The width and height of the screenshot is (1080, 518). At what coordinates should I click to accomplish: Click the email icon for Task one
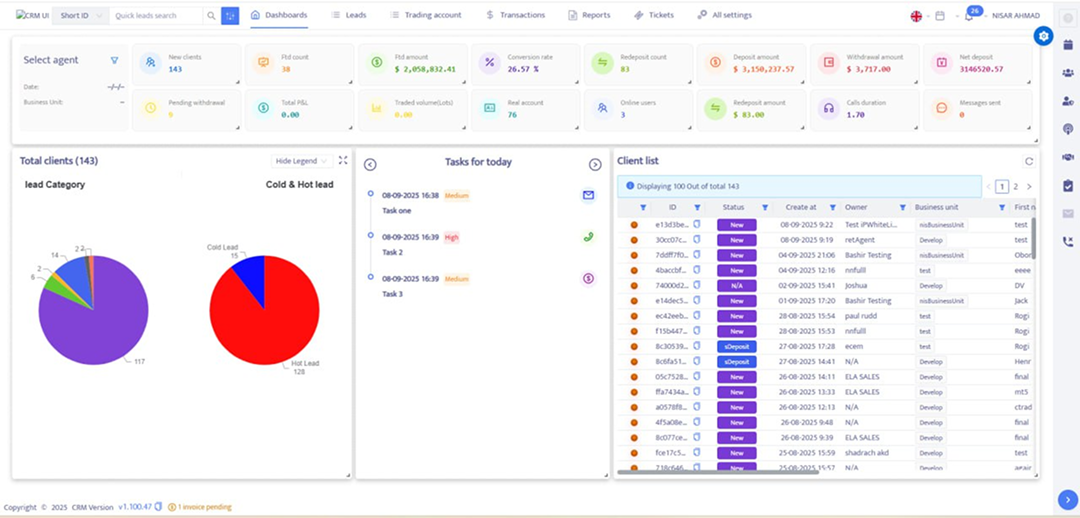[588, 196]
